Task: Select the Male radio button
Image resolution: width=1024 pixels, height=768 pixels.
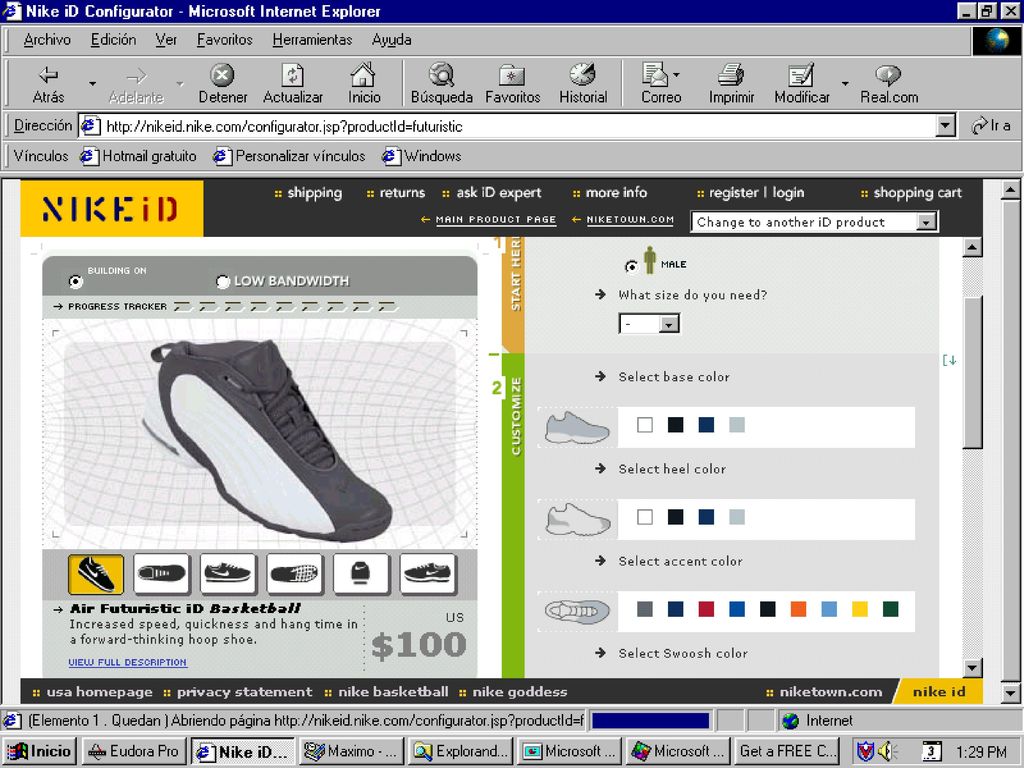Action: click(x=631, y=266)
